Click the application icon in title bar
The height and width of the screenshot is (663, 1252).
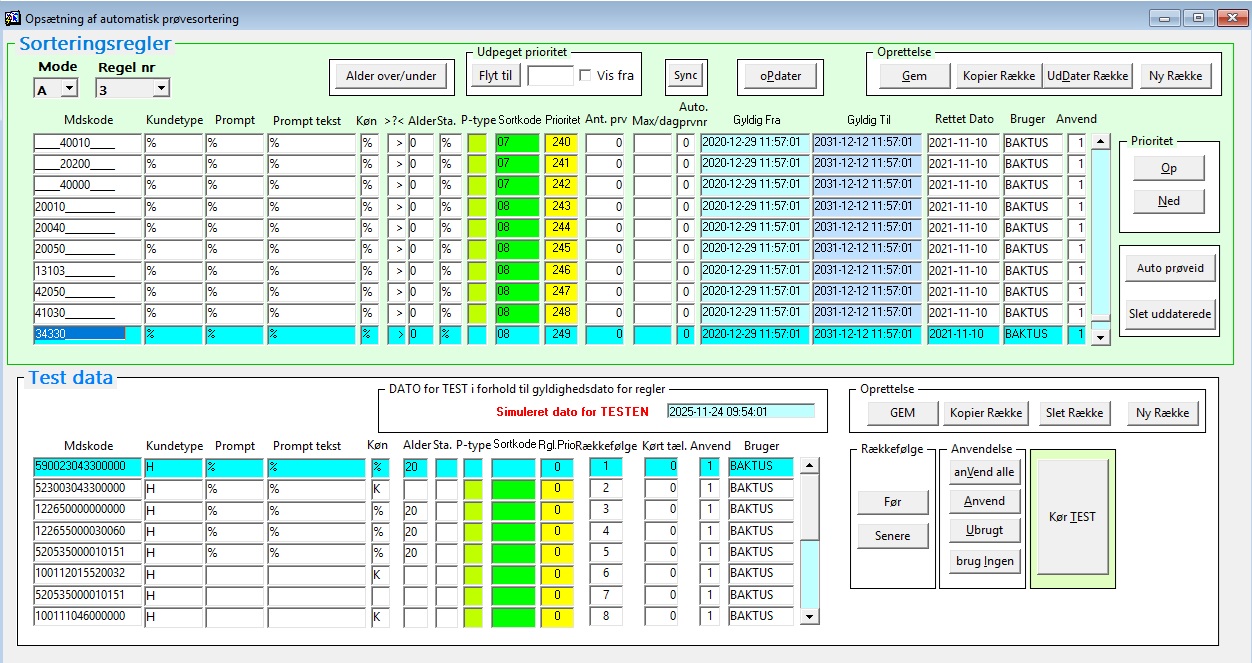pos(13,18)
